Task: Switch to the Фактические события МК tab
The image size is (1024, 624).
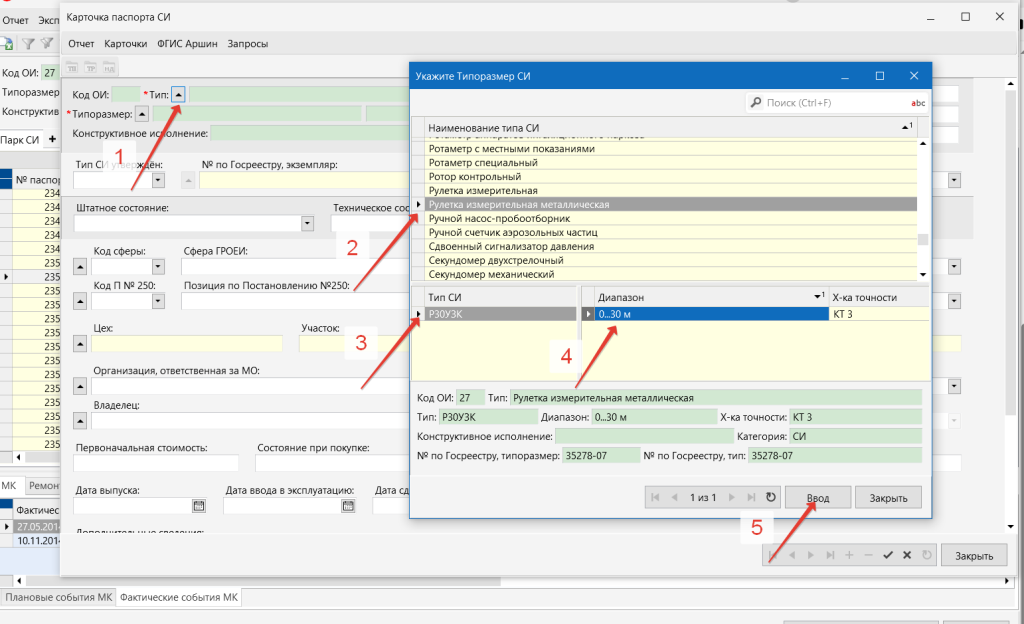Action: [x=179, y=597]
